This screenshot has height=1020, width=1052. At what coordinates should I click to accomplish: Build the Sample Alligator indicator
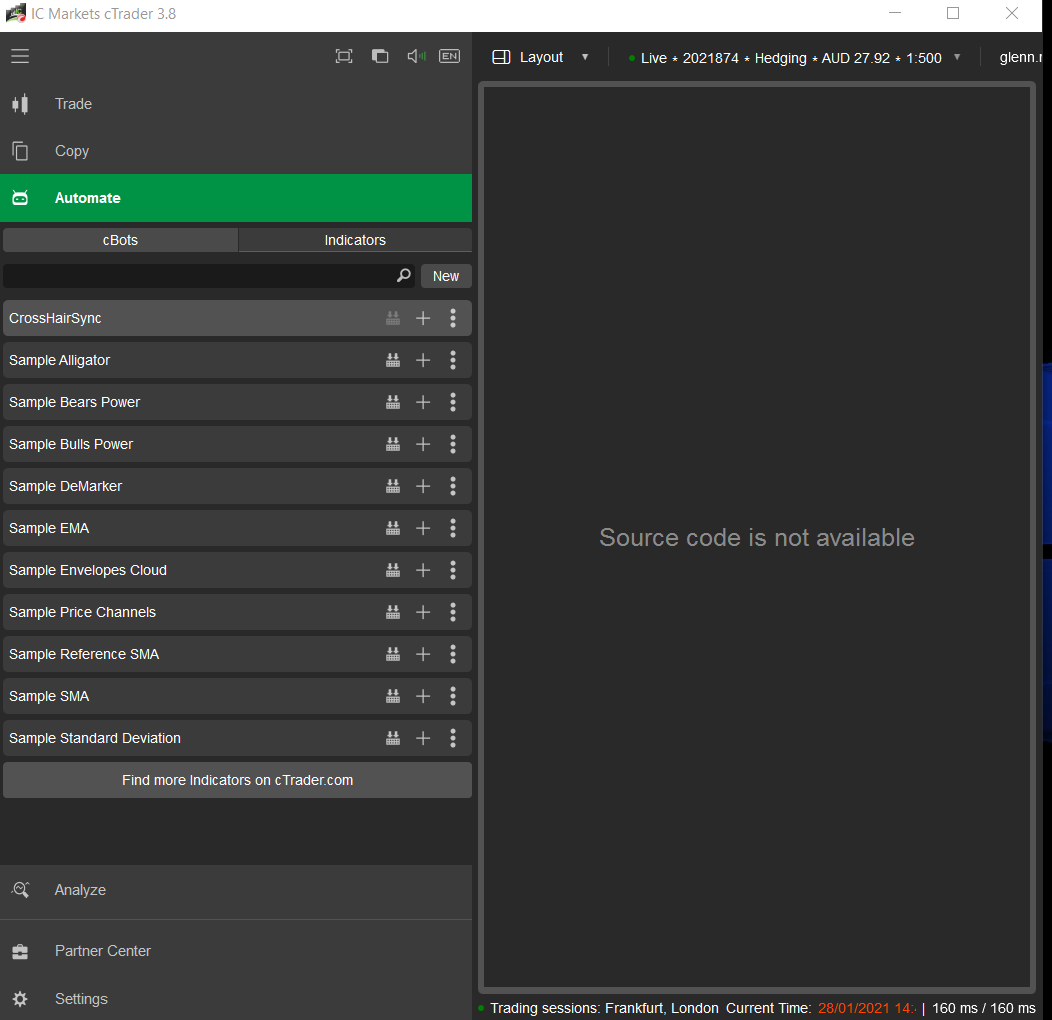point(393,360)
